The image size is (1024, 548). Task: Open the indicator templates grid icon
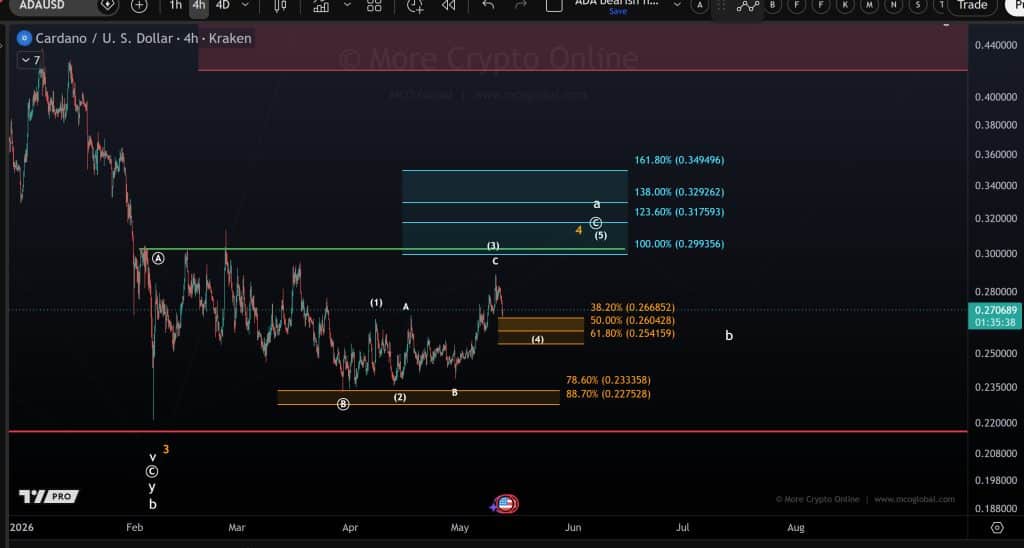click(374, 6)
